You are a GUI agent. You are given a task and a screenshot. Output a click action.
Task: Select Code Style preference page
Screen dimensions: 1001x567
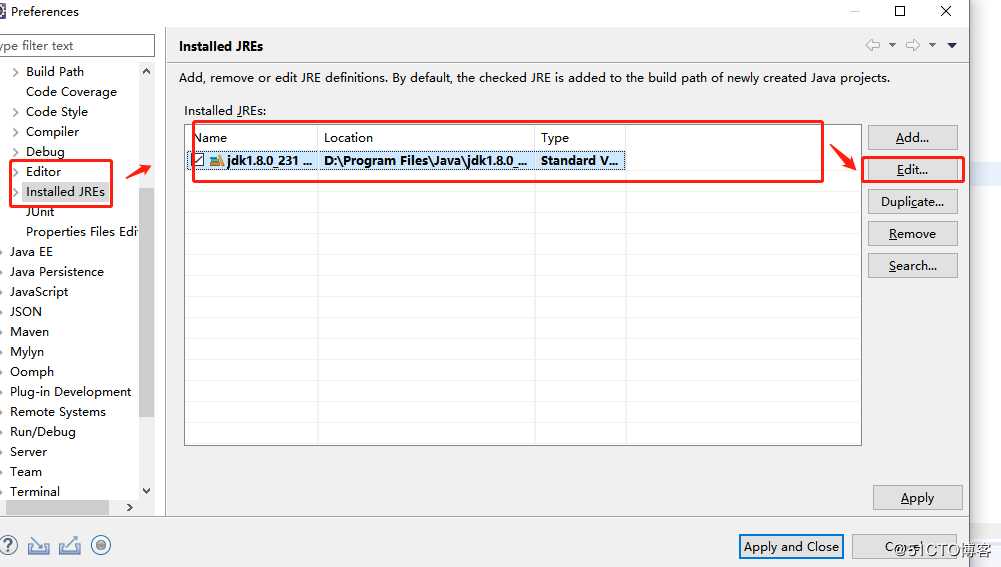point(56,112)
